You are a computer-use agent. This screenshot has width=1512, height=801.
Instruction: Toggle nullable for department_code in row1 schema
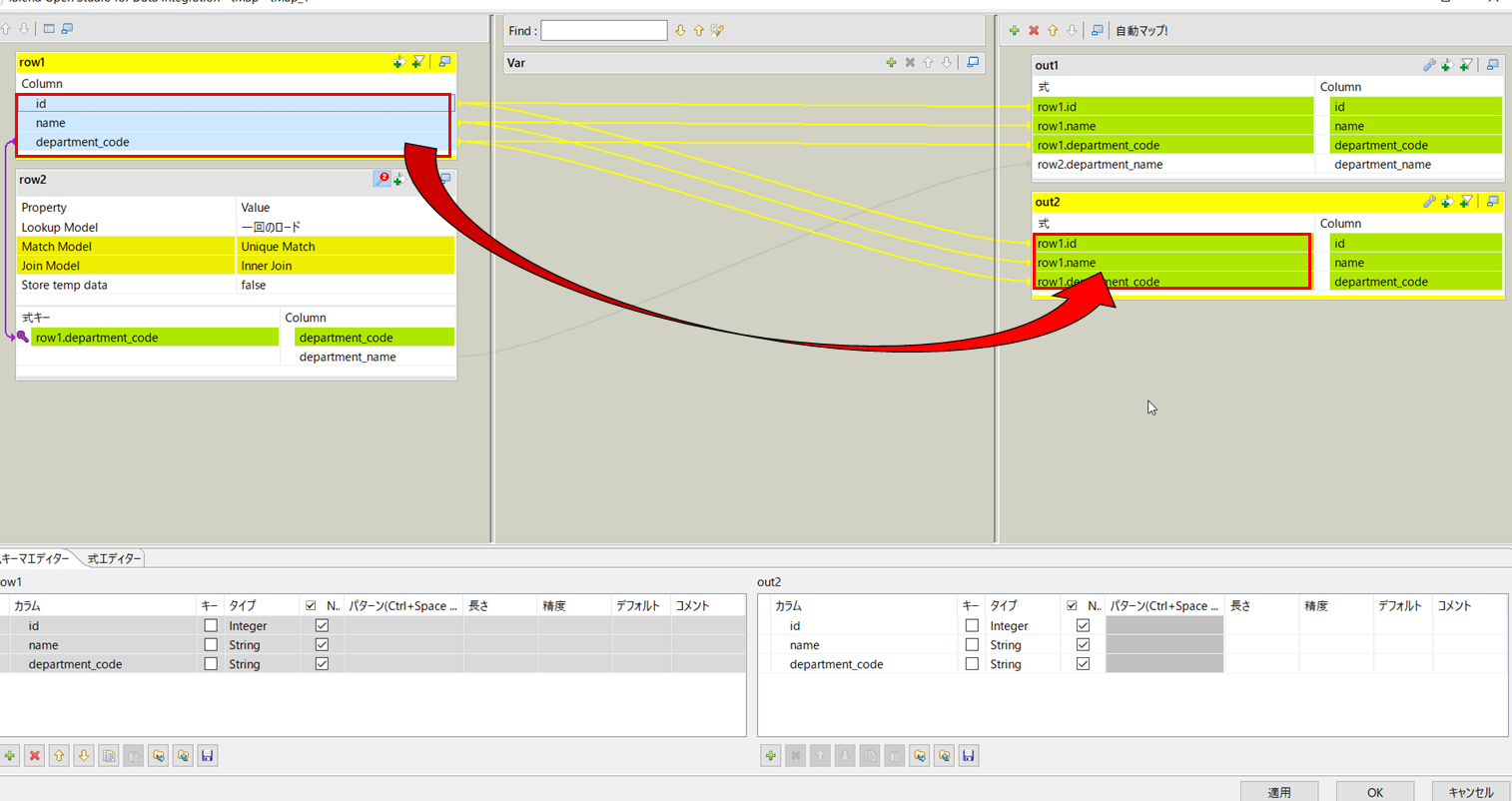[x=322, y=663]
